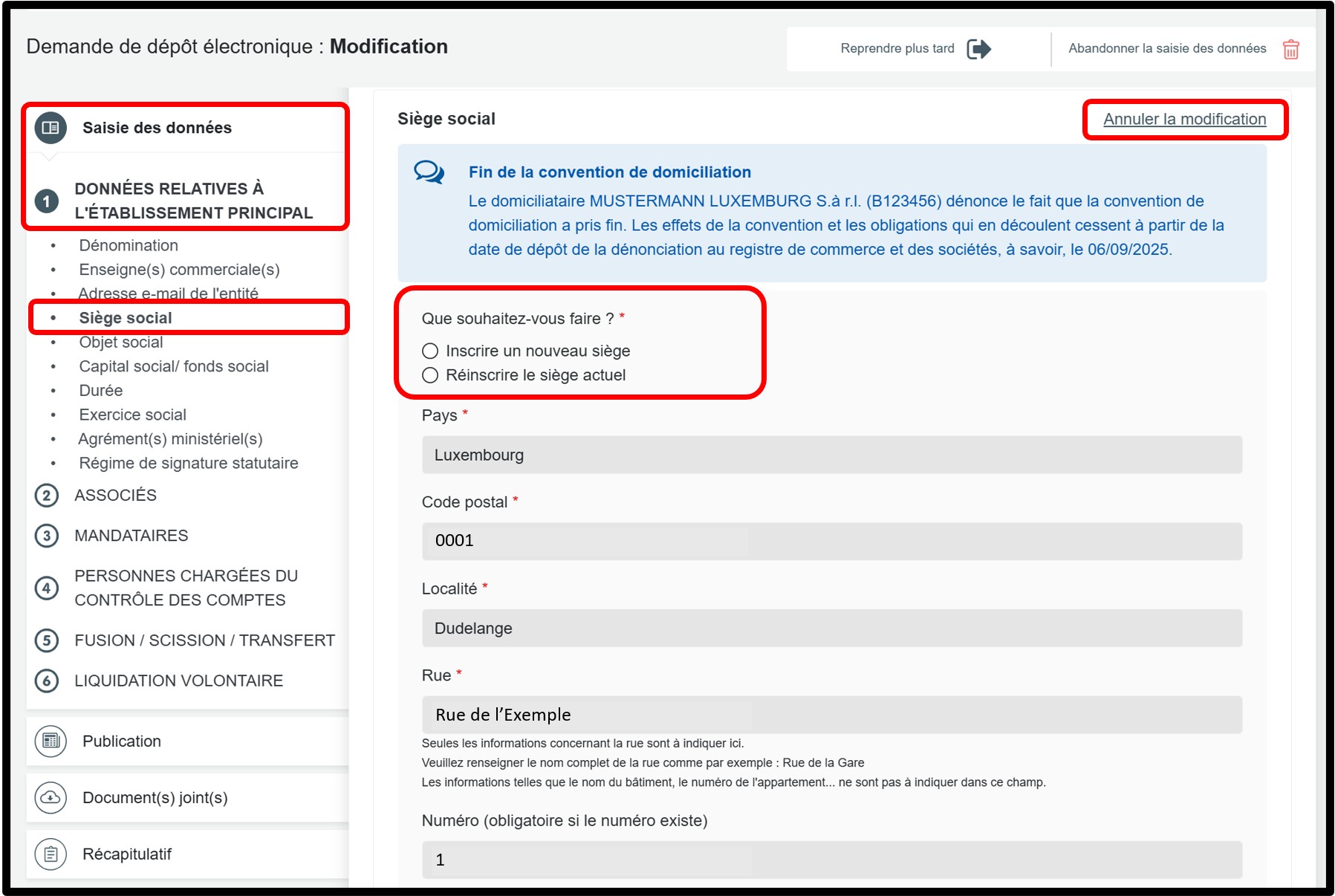Viewport: 1335px width, 896px height.
Task: Go to Capital social/ fonds social
Action: coord(174,366)
